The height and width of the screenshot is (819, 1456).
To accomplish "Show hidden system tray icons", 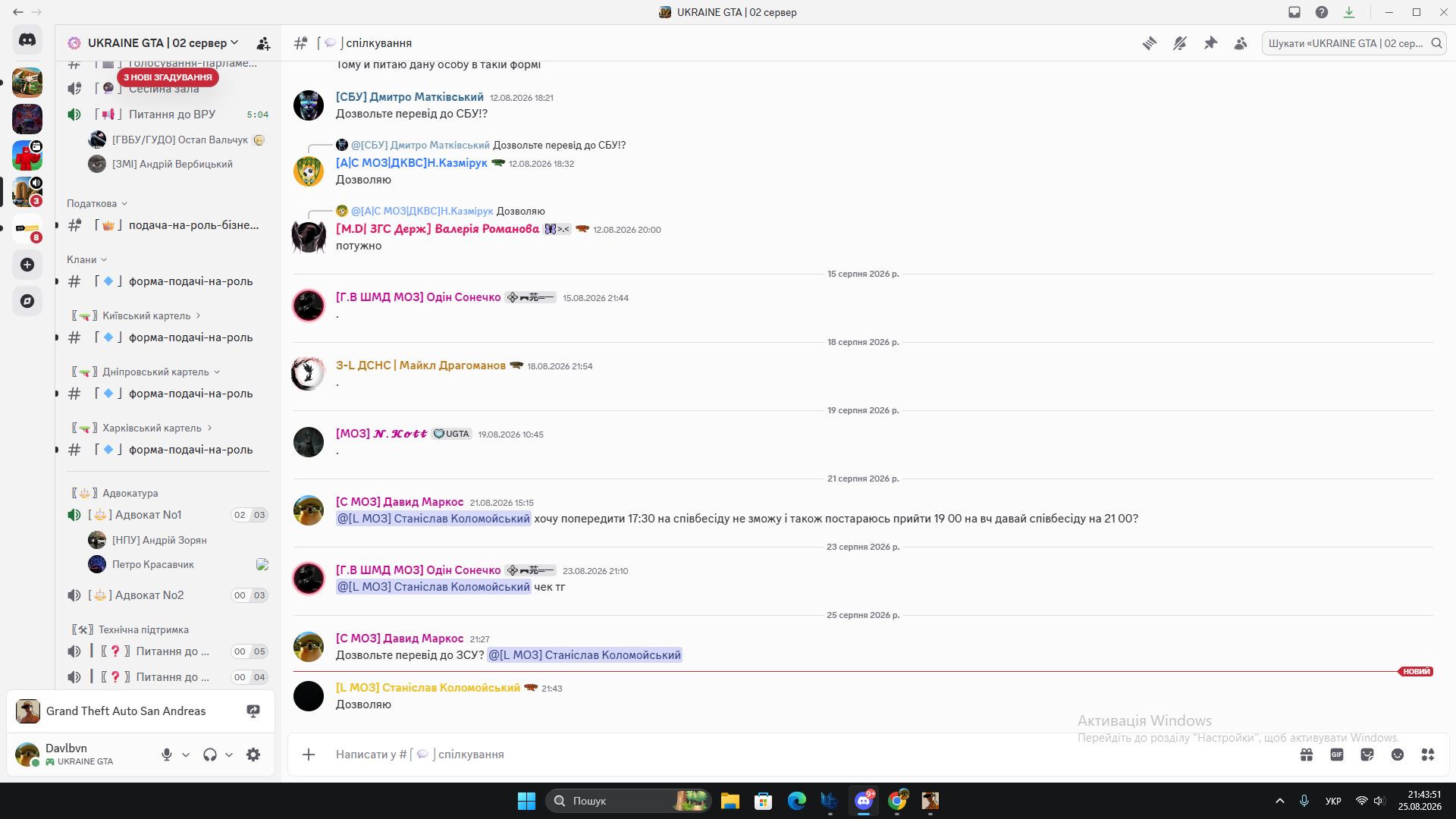I will 1280,801.
